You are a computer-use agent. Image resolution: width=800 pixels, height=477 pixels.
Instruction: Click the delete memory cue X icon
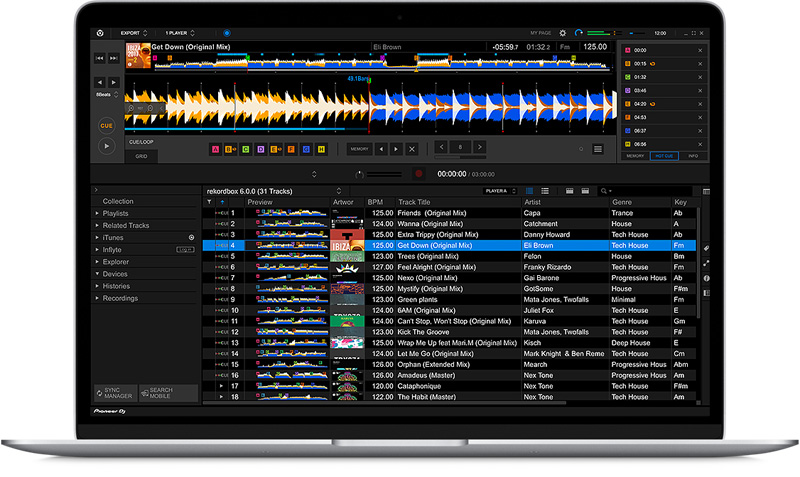411,149
